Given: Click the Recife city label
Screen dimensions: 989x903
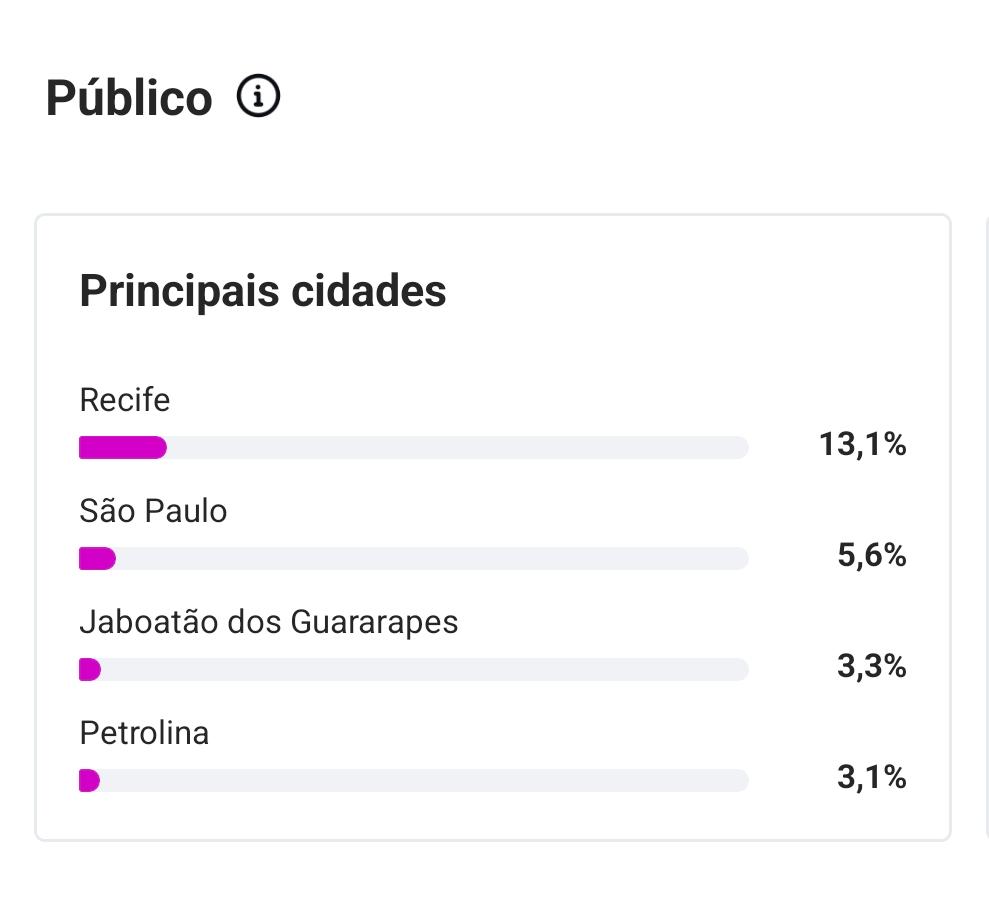Looking at the screenshot, I should pyautogui.click(x=125, y=400).
